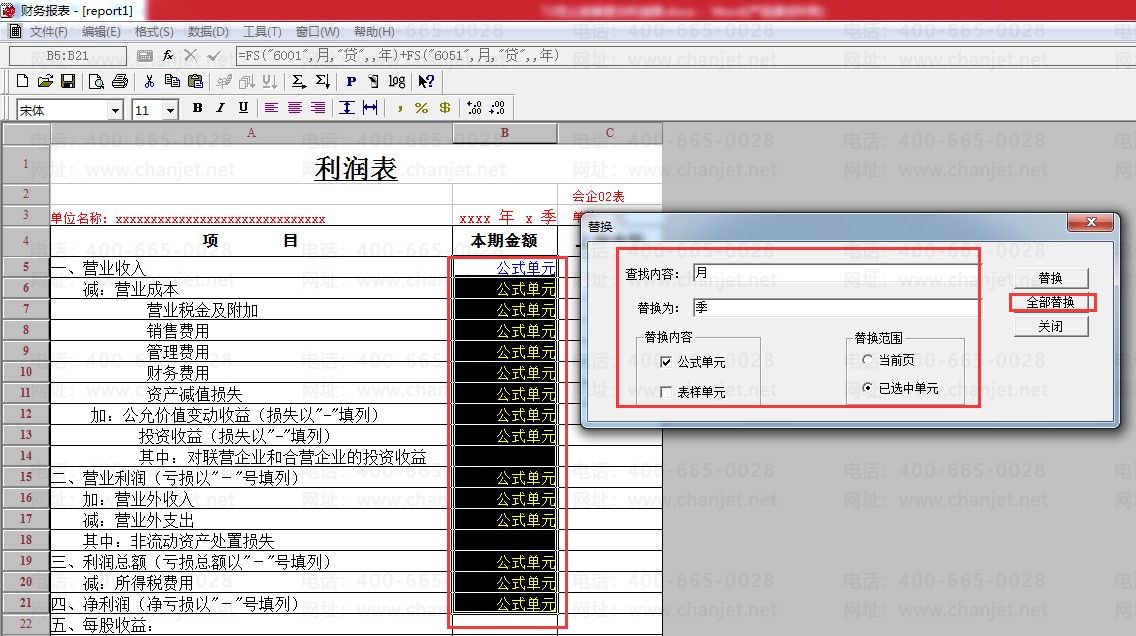1136x636 pixels.
Task: Select the context help arrow icon
Action: click(x=426, y=82)
